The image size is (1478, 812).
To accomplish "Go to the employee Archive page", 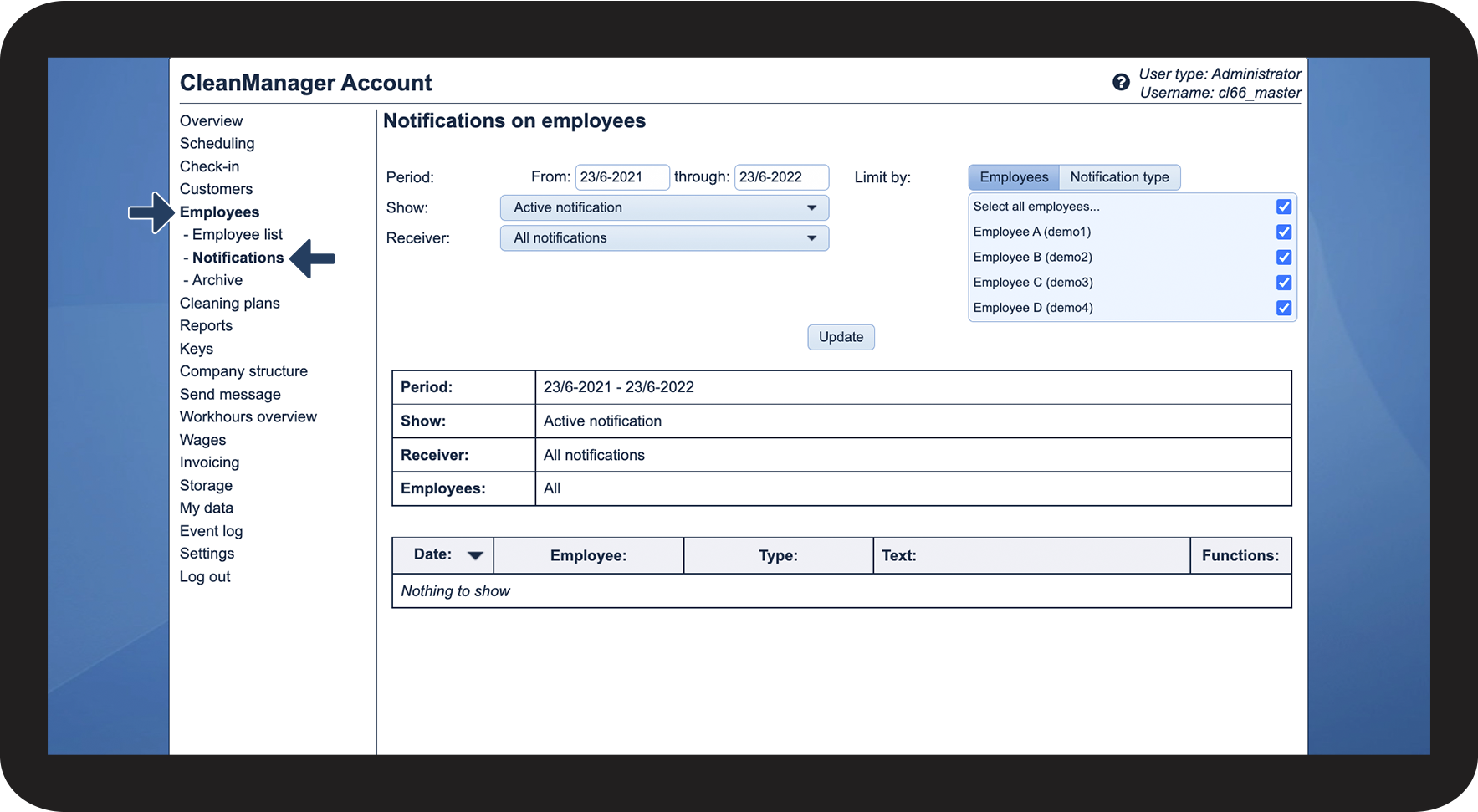I will [x=217, y=280].
